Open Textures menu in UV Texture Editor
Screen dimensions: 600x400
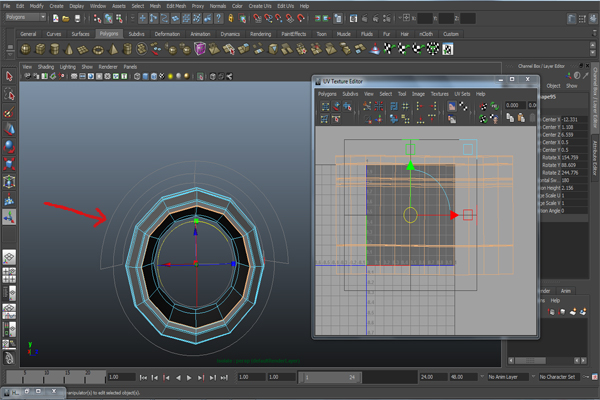pos(440,94)
